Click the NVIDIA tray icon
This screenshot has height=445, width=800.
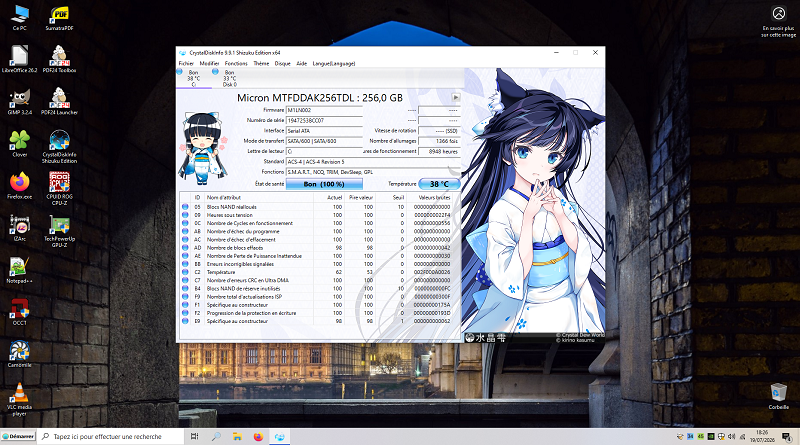pyautogui.click(x=711, y=436)
